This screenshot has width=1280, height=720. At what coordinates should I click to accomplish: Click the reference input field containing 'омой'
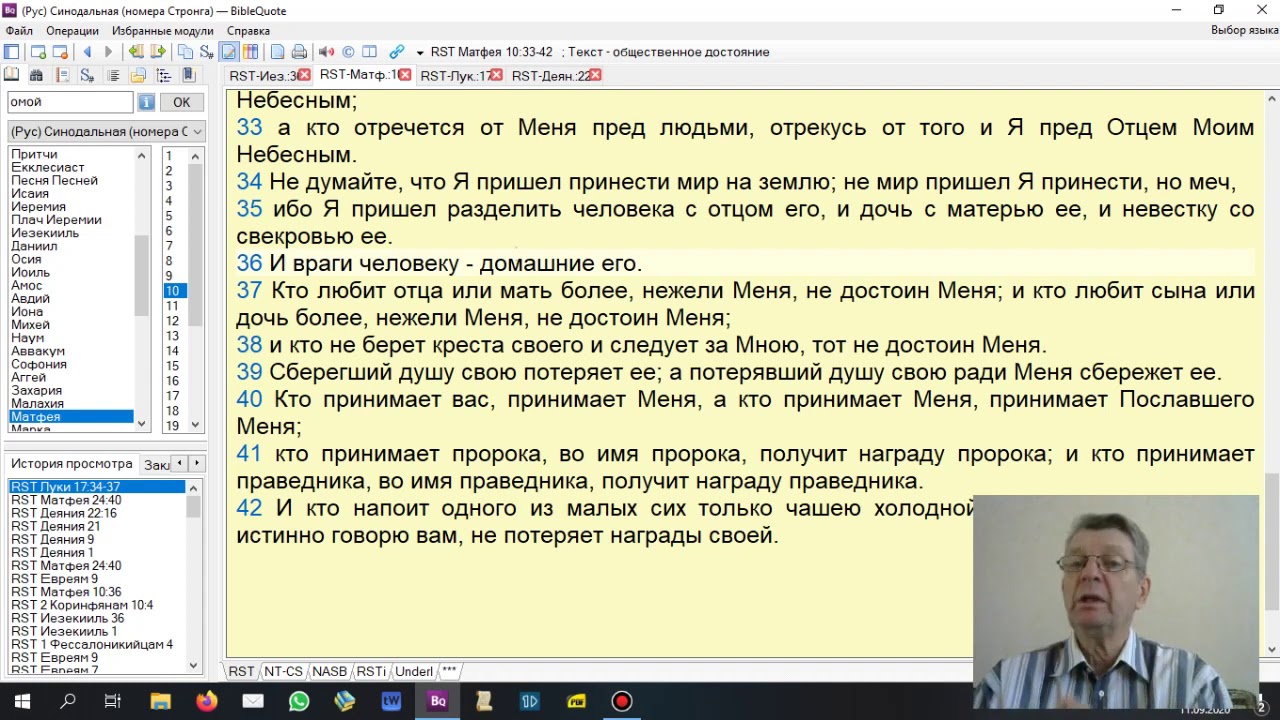pos(70,102)
